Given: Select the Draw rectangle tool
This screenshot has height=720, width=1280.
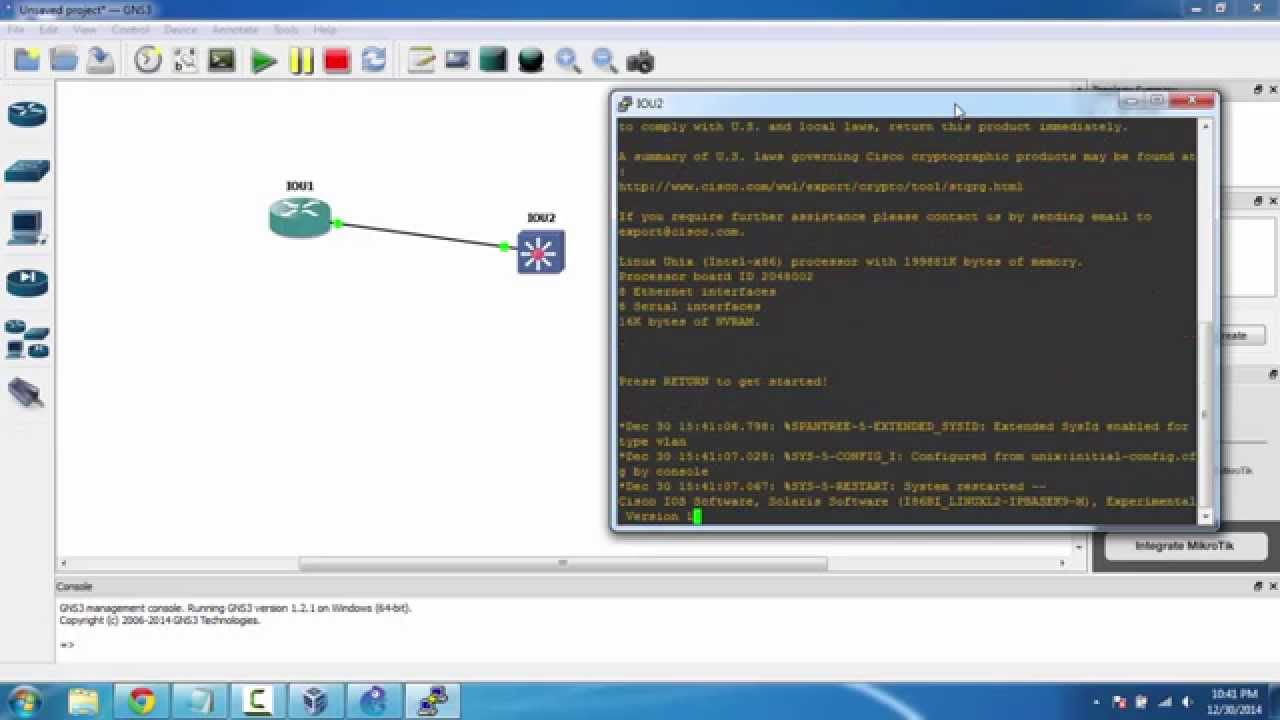Looking at the screenshot, I should pyautogui.click(x=493, y=60).
